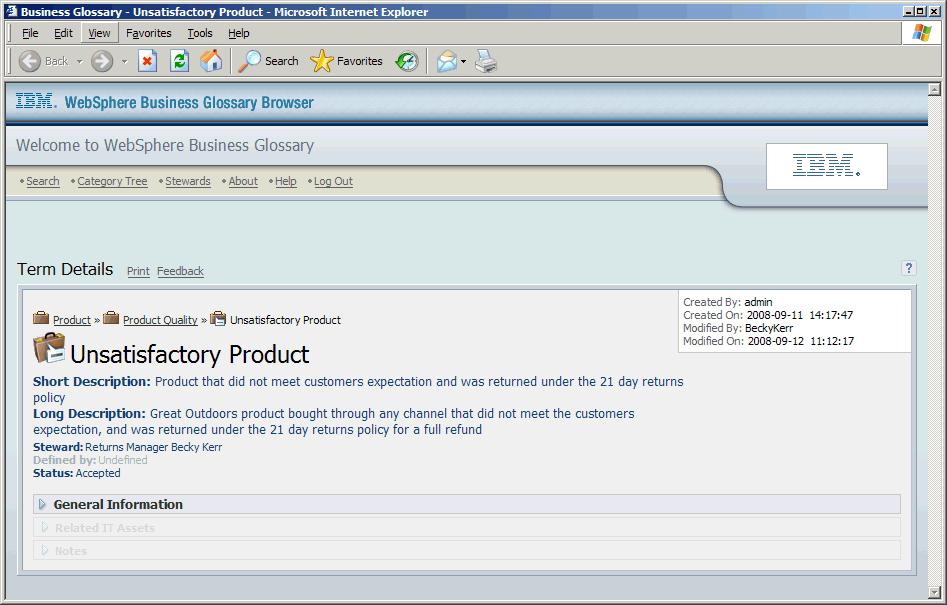Open the Tools menu
The height and width of the screenshot is (605, 947).
coord(199,33)
